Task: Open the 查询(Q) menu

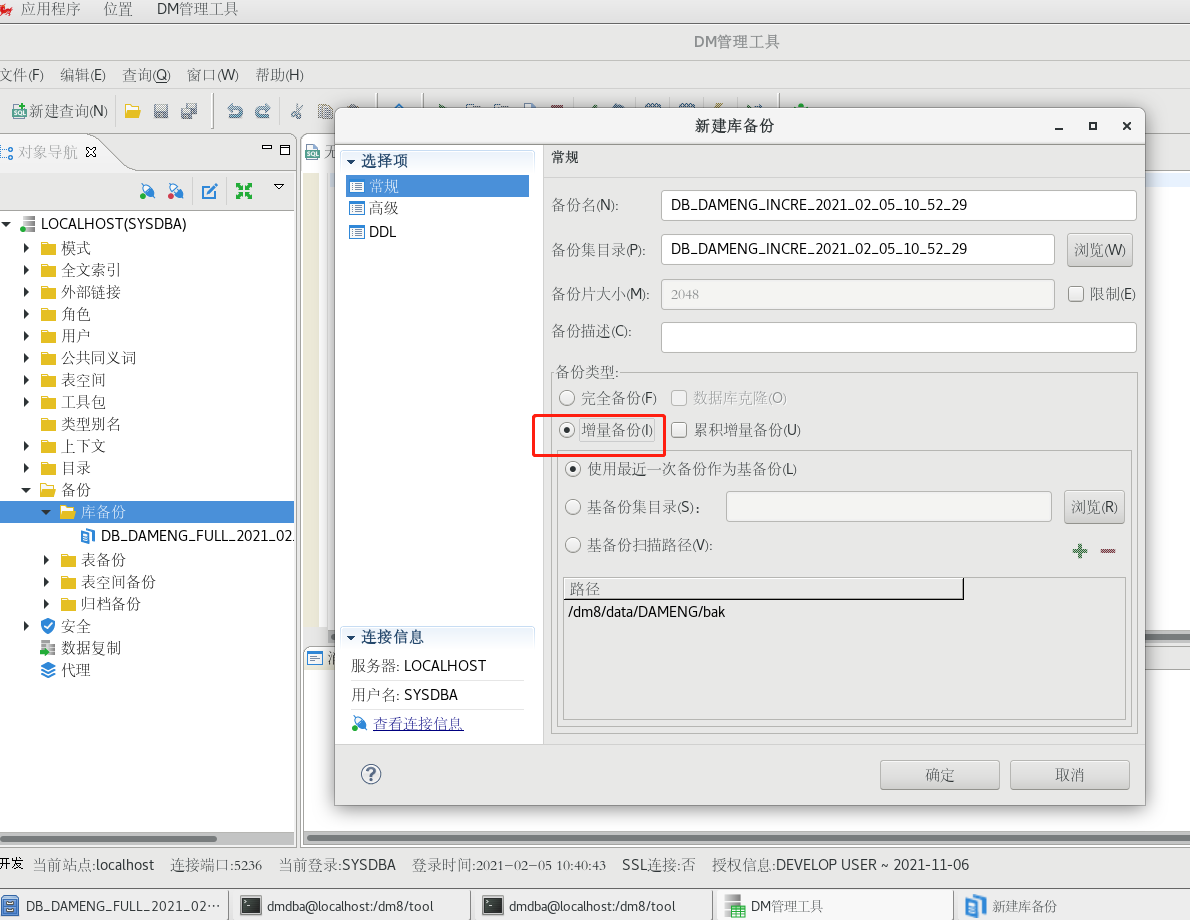Action: click(146, 75)
